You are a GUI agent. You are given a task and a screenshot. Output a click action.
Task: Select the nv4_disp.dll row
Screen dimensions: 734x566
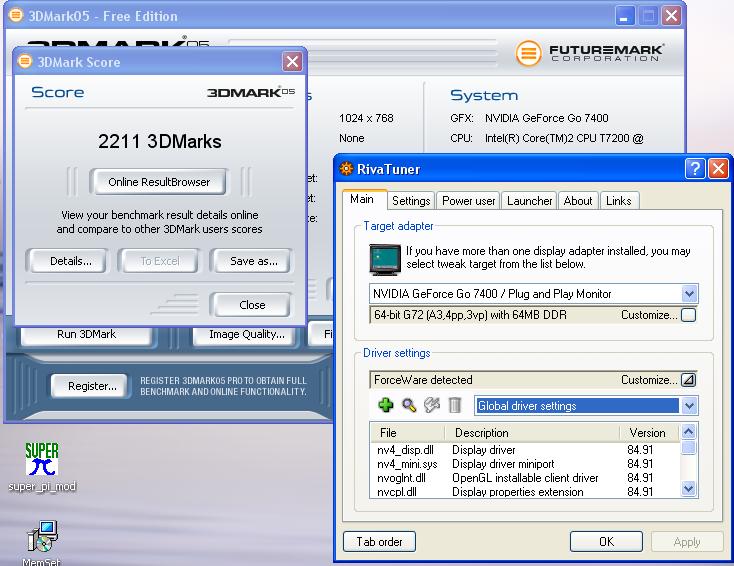click(x=525, y=450)
